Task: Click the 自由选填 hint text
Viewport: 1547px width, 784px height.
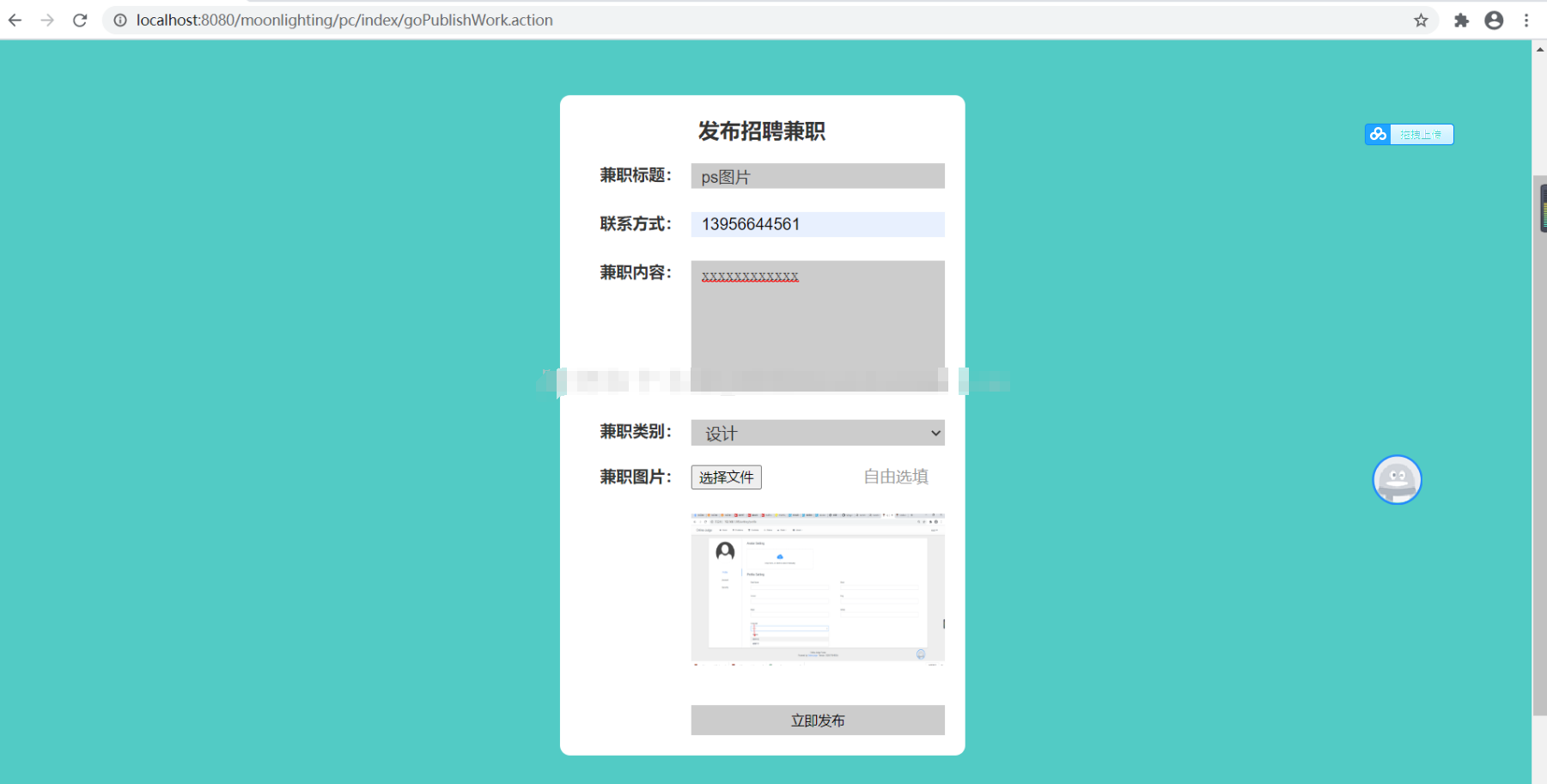Action: pos(896,477)
